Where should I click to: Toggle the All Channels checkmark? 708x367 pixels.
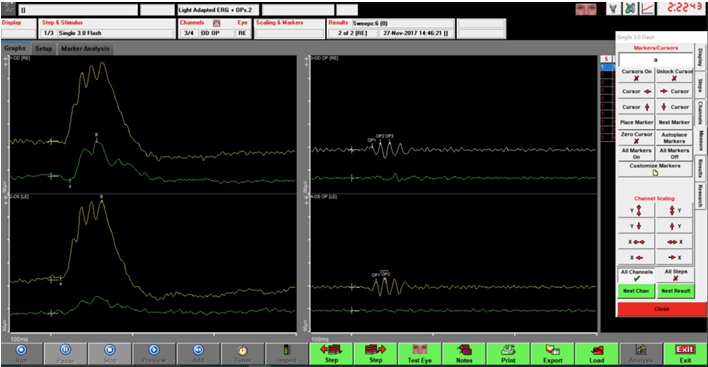click(x=636, y=275)
